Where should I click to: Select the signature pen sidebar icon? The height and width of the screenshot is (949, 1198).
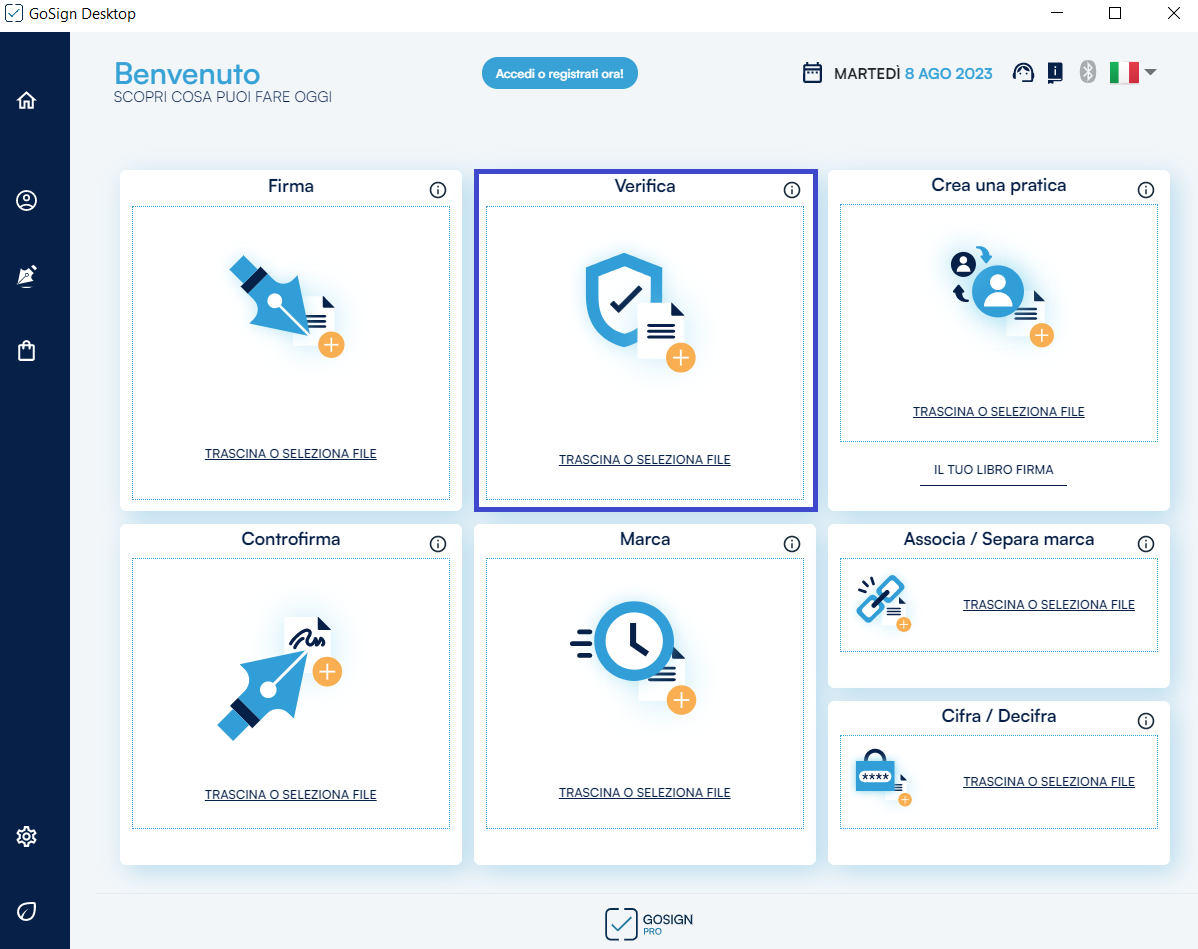(27, 276)
